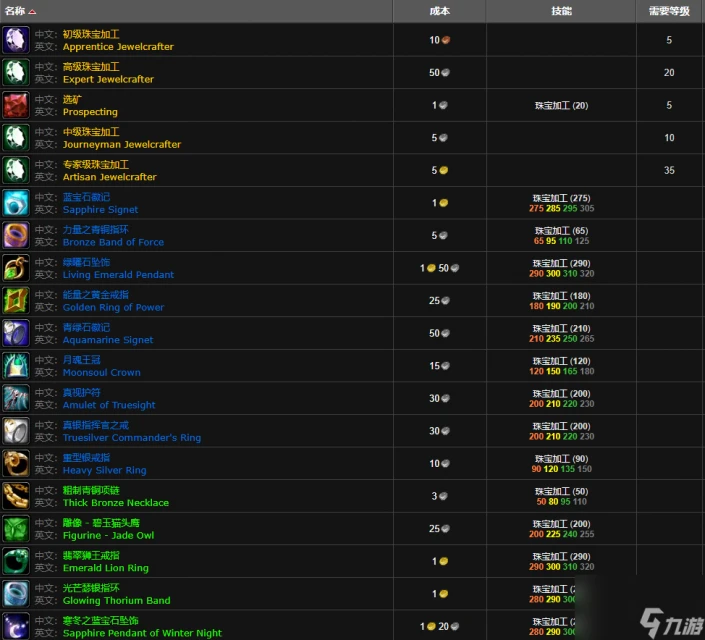
Task: Open the Amulet of Truesight link
Action: [x=109, y=405]
